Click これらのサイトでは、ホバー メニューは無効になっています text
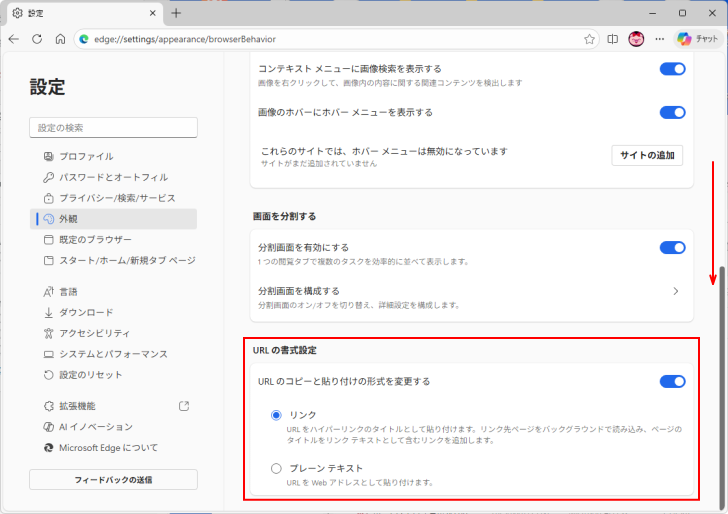 pos(384,151)
